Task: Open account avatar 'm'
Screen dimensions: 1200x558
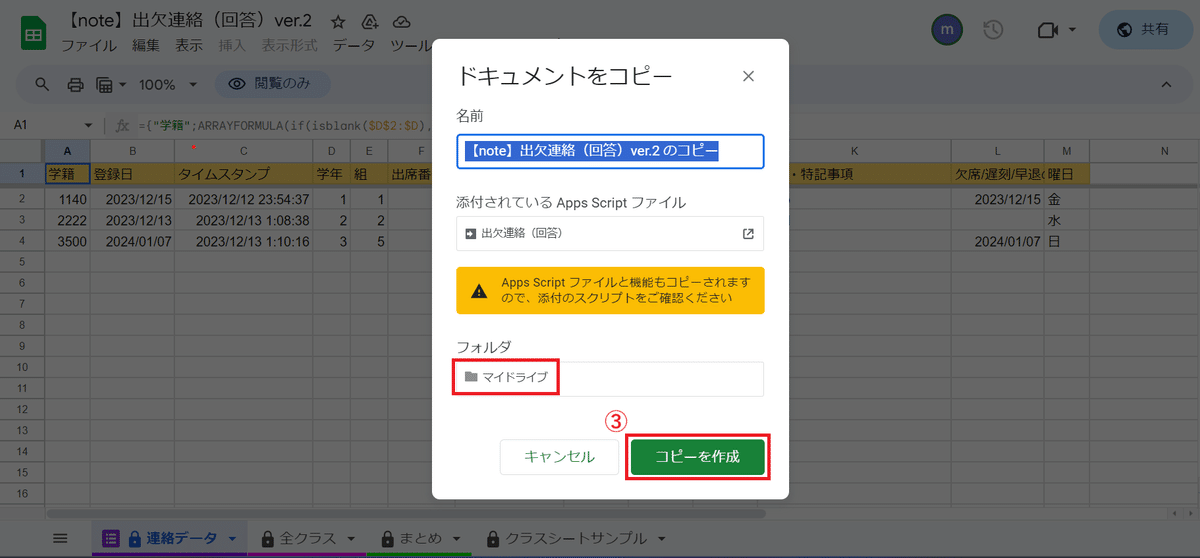Action: (x=946, y=29)
